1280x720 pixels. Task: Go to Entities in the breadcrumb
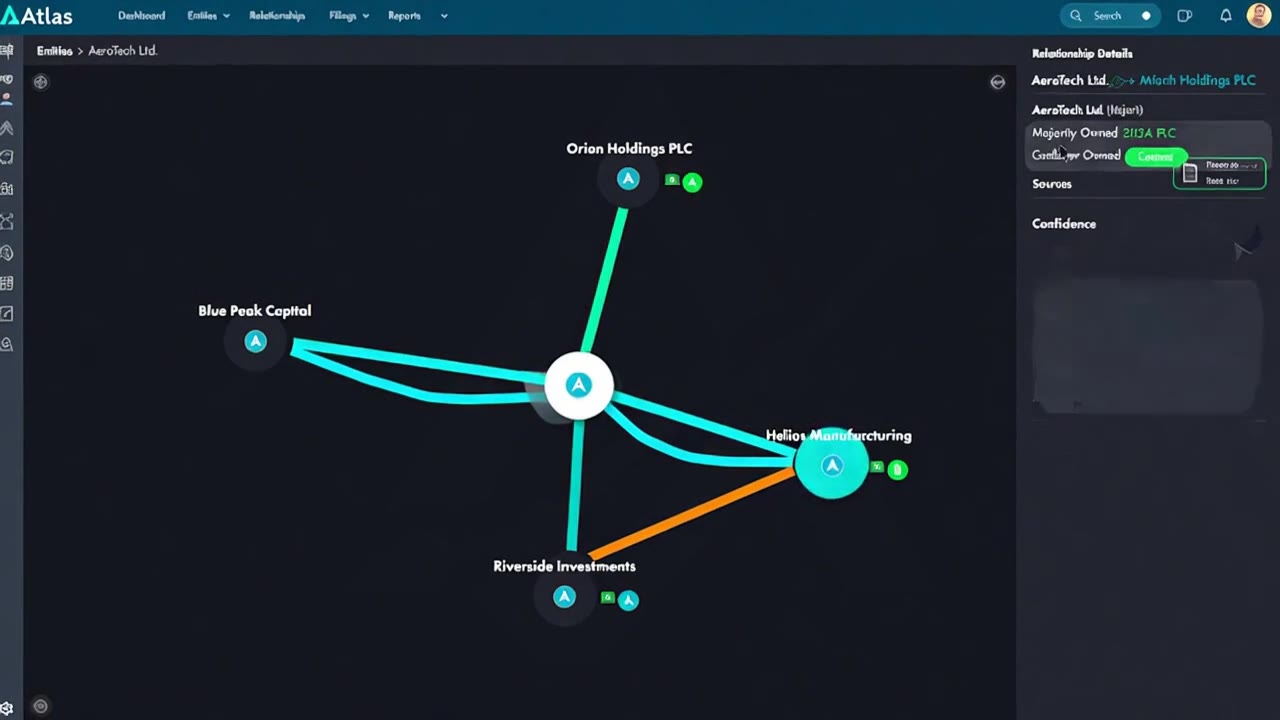tap(54, 51)
